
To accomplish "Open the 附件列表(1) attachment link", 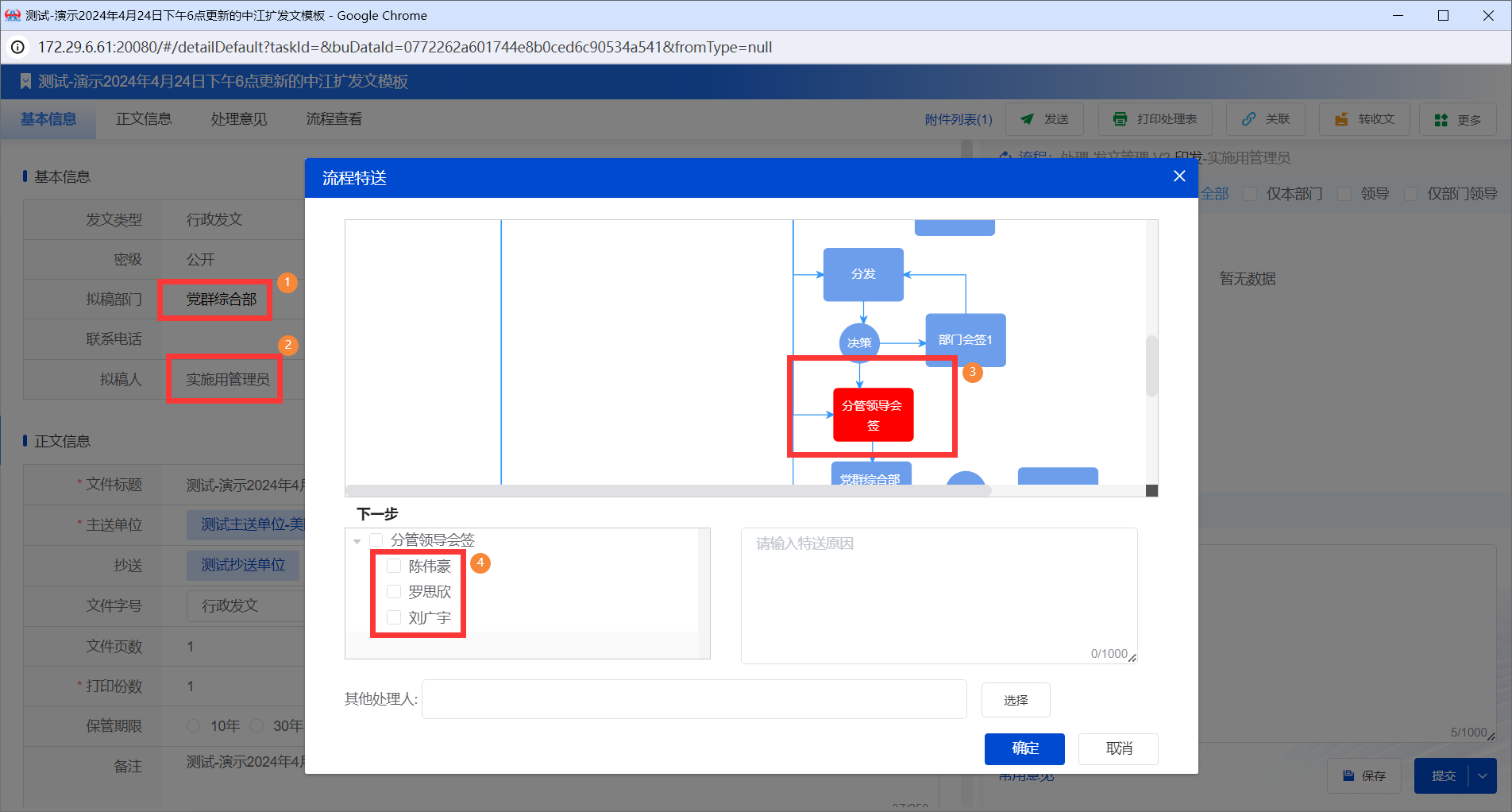I will point(958,119).
